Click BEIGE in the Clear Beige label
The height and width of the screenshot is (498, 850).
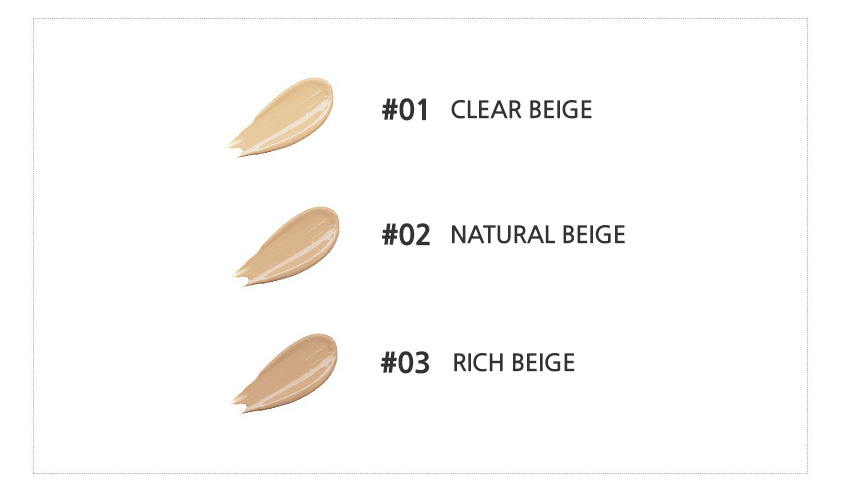561,109
